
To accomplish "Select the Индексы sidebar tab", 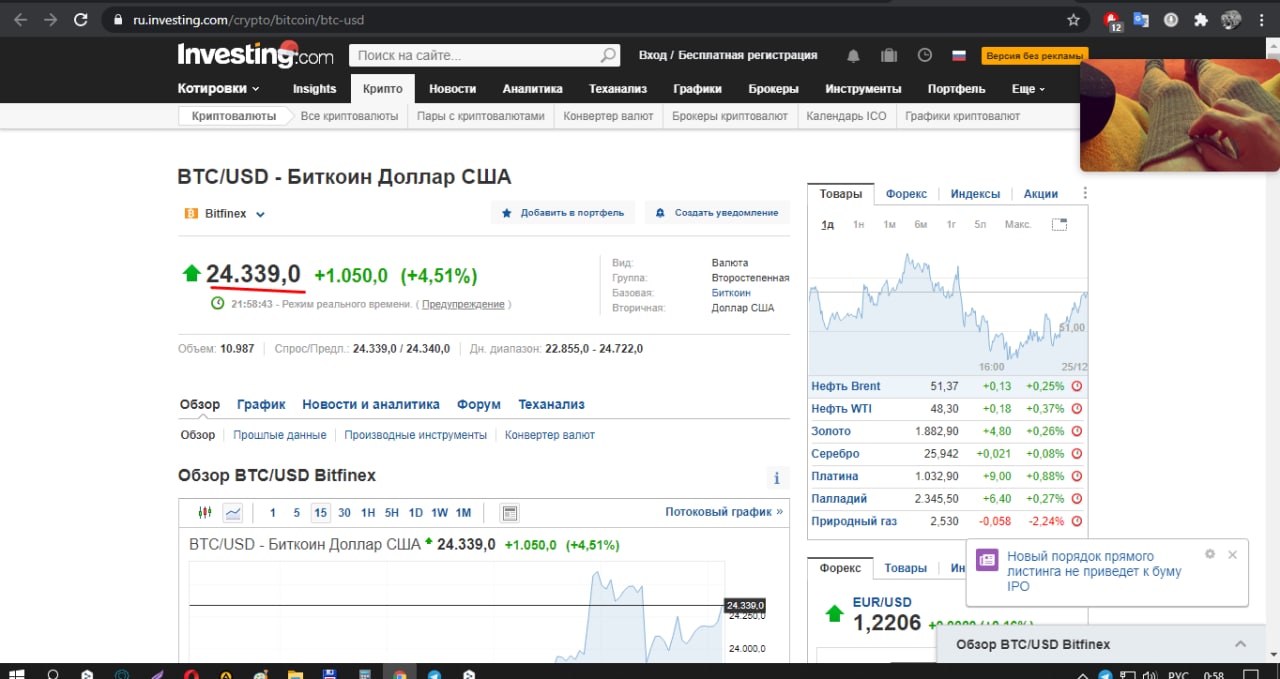I will [x=975, y=194].
